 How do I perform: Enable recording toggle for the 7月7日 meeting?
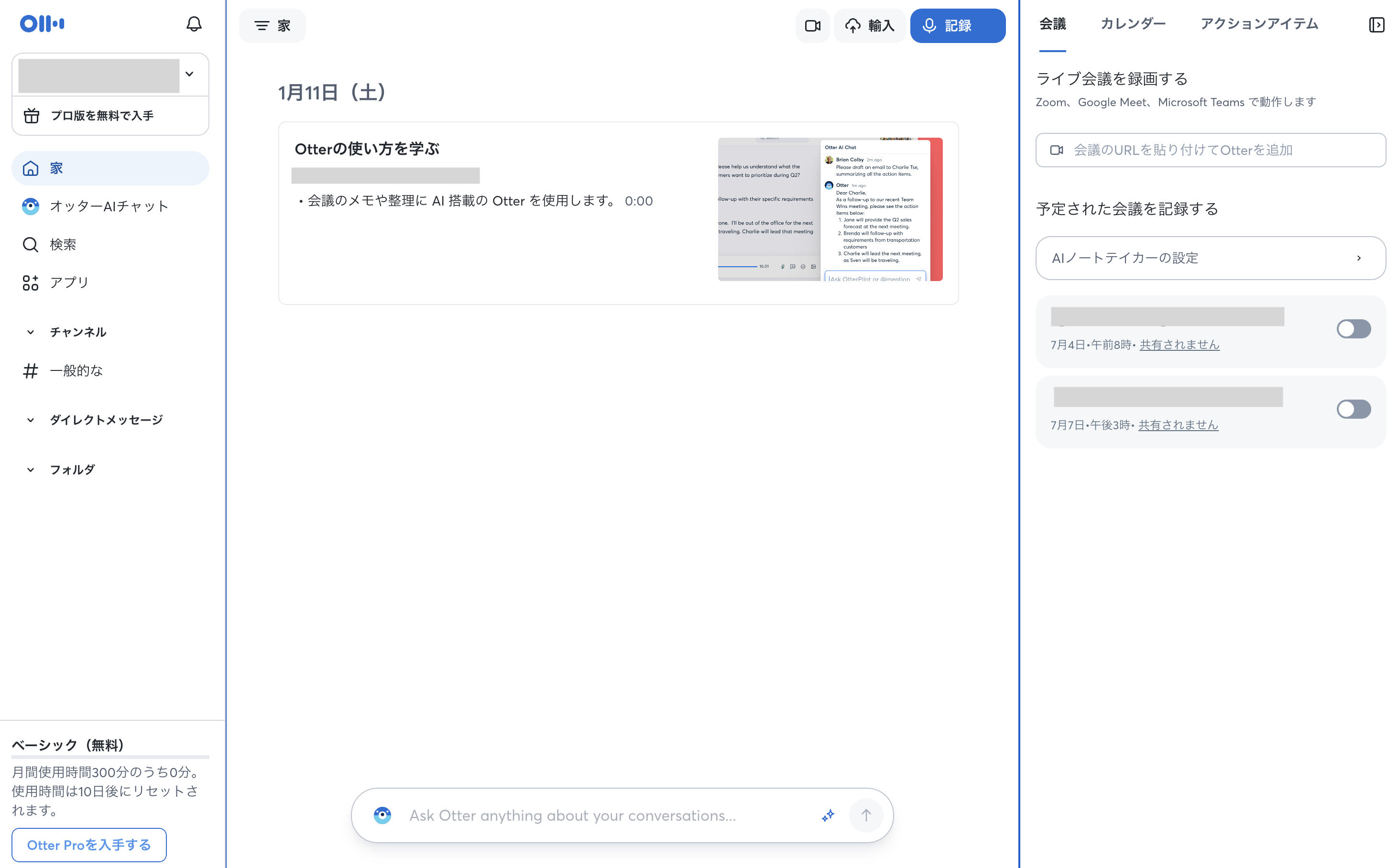coord(1354,409)
